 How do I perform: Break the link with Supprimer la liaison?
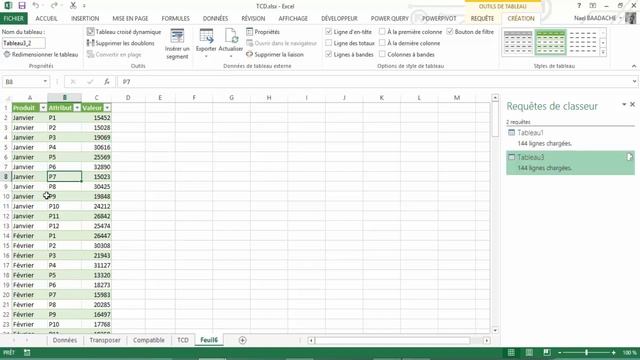pyautogui.click(x=275, y=54)
